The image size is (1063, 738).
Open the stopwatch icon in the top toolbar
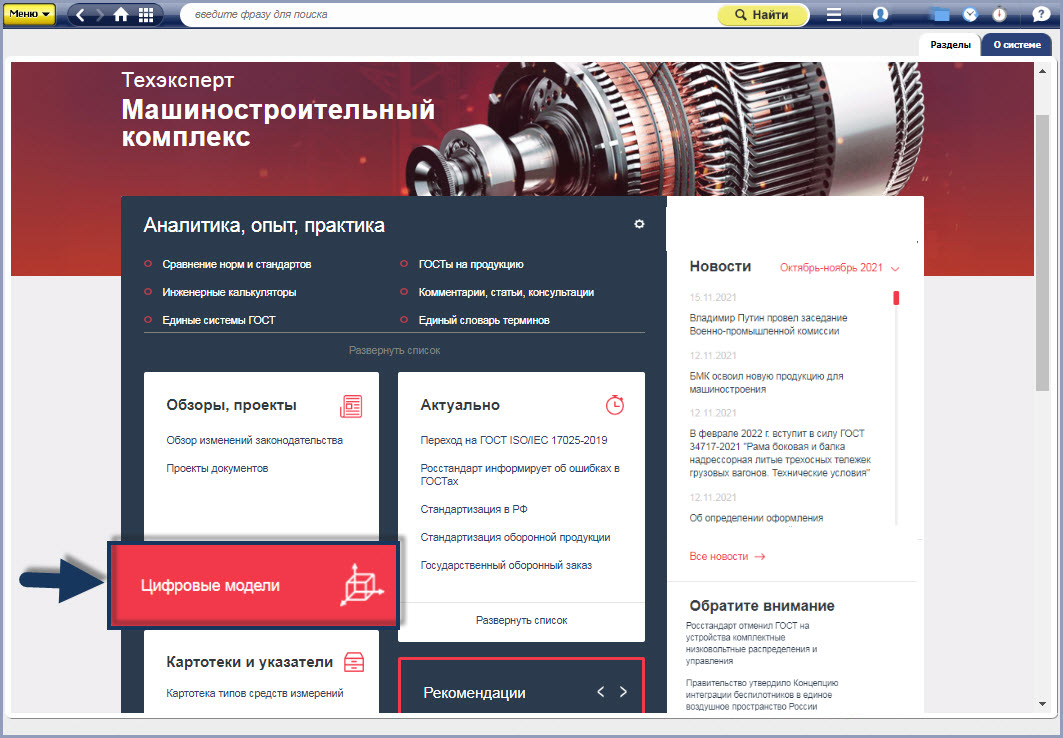click(x=1000, y=14)
